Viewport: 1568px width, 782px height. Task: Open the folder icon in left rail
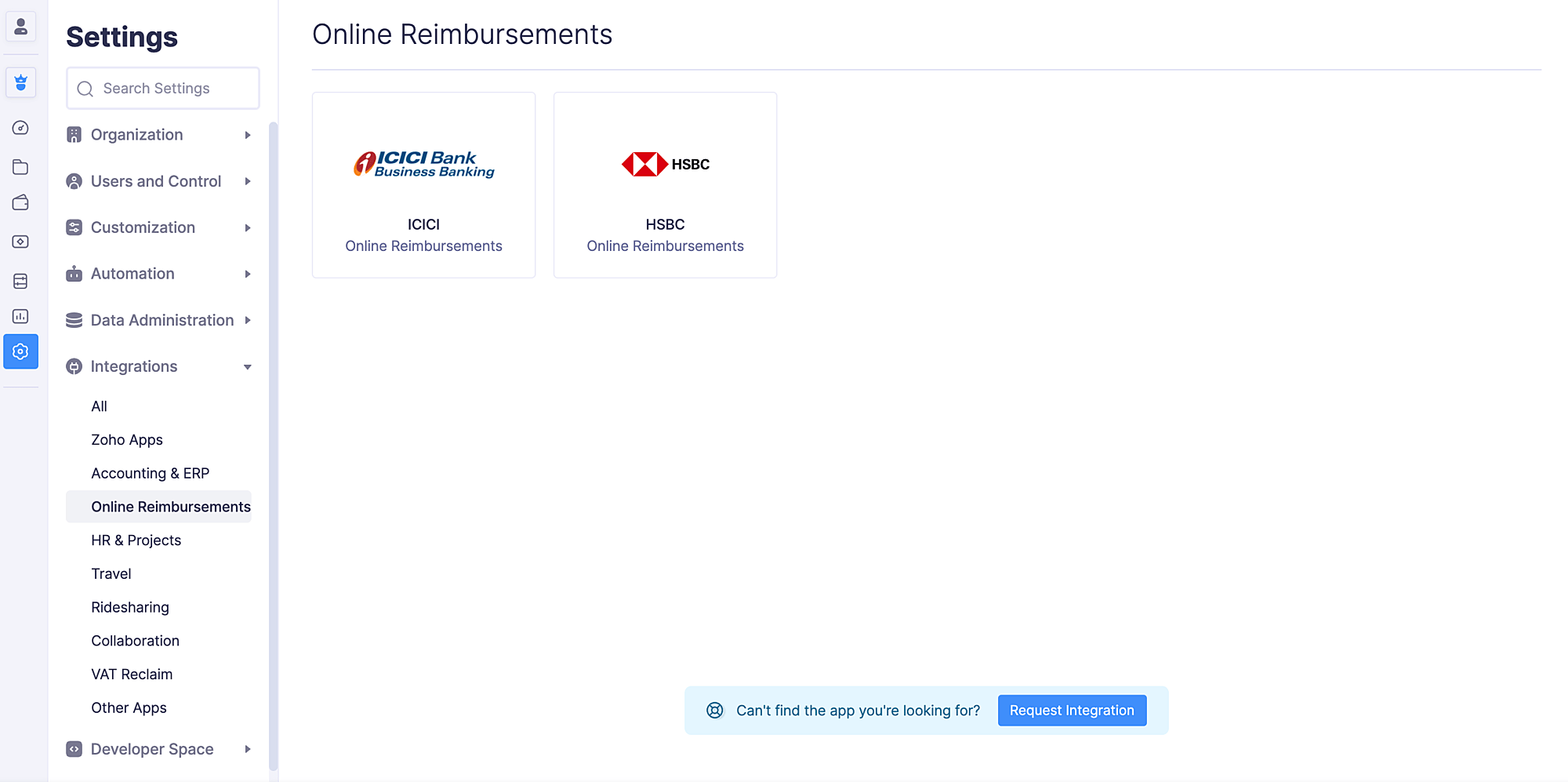[21, 167]
